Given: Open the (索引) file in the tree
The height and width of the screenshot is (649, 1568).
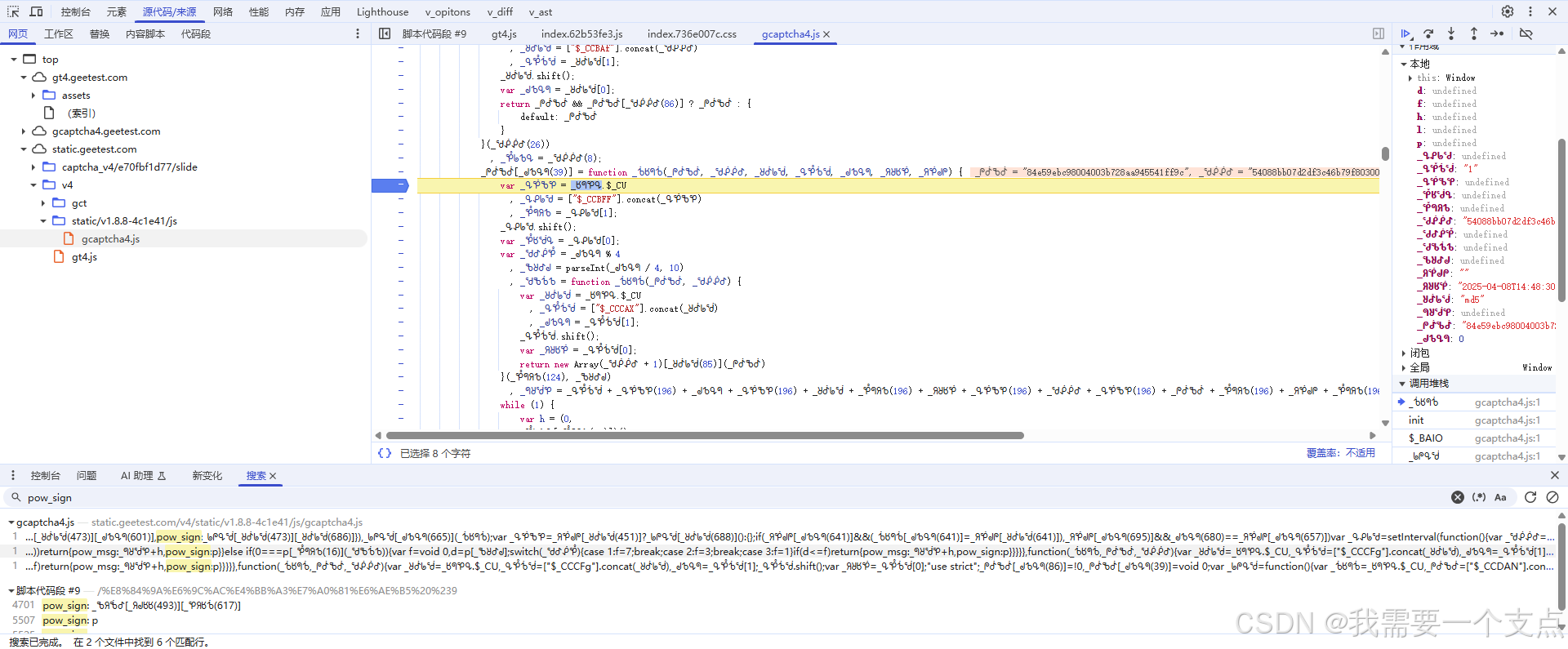Looking at the screenshot, I should coord(82,113).
